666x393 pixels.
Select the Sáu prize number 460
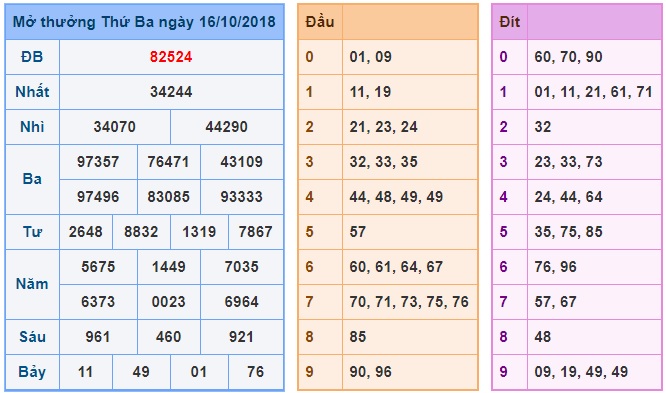click(169, 336)
